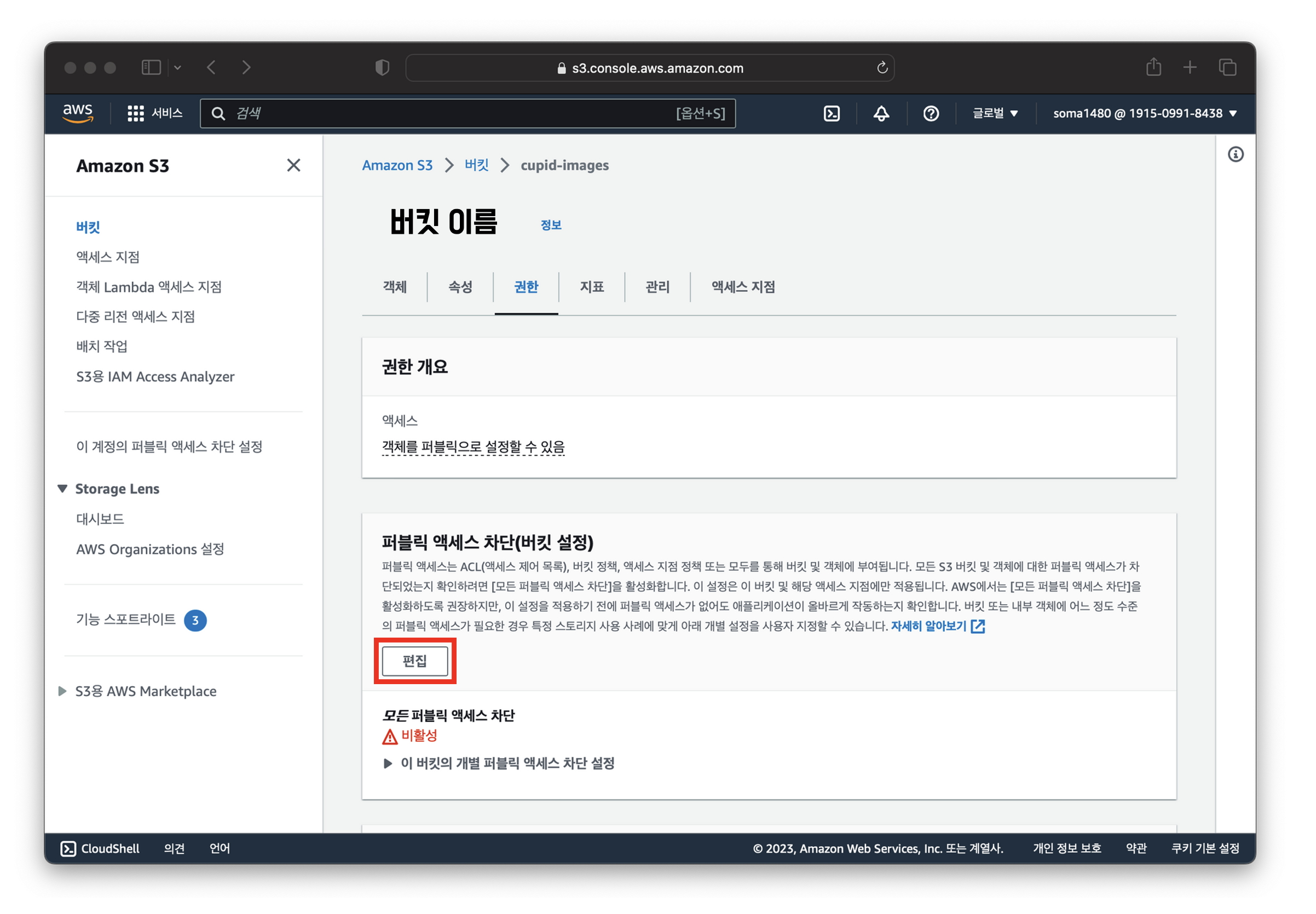Open the AWS CloudShell icon in top bar

click(x=831, y=113)
